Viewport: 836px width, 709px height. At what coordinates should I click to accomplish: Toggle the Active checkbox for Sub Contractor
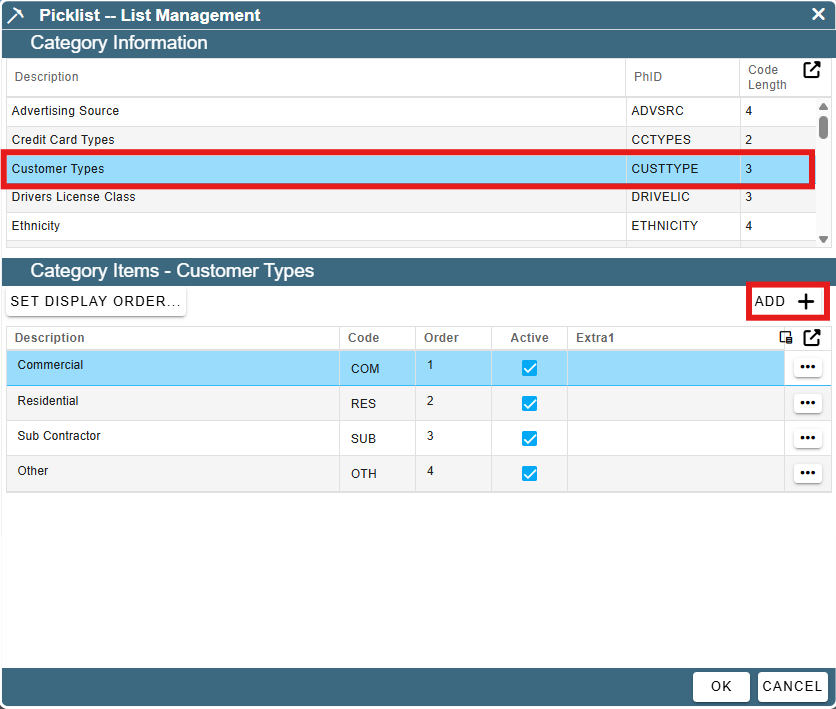click(x=529, y=439)
